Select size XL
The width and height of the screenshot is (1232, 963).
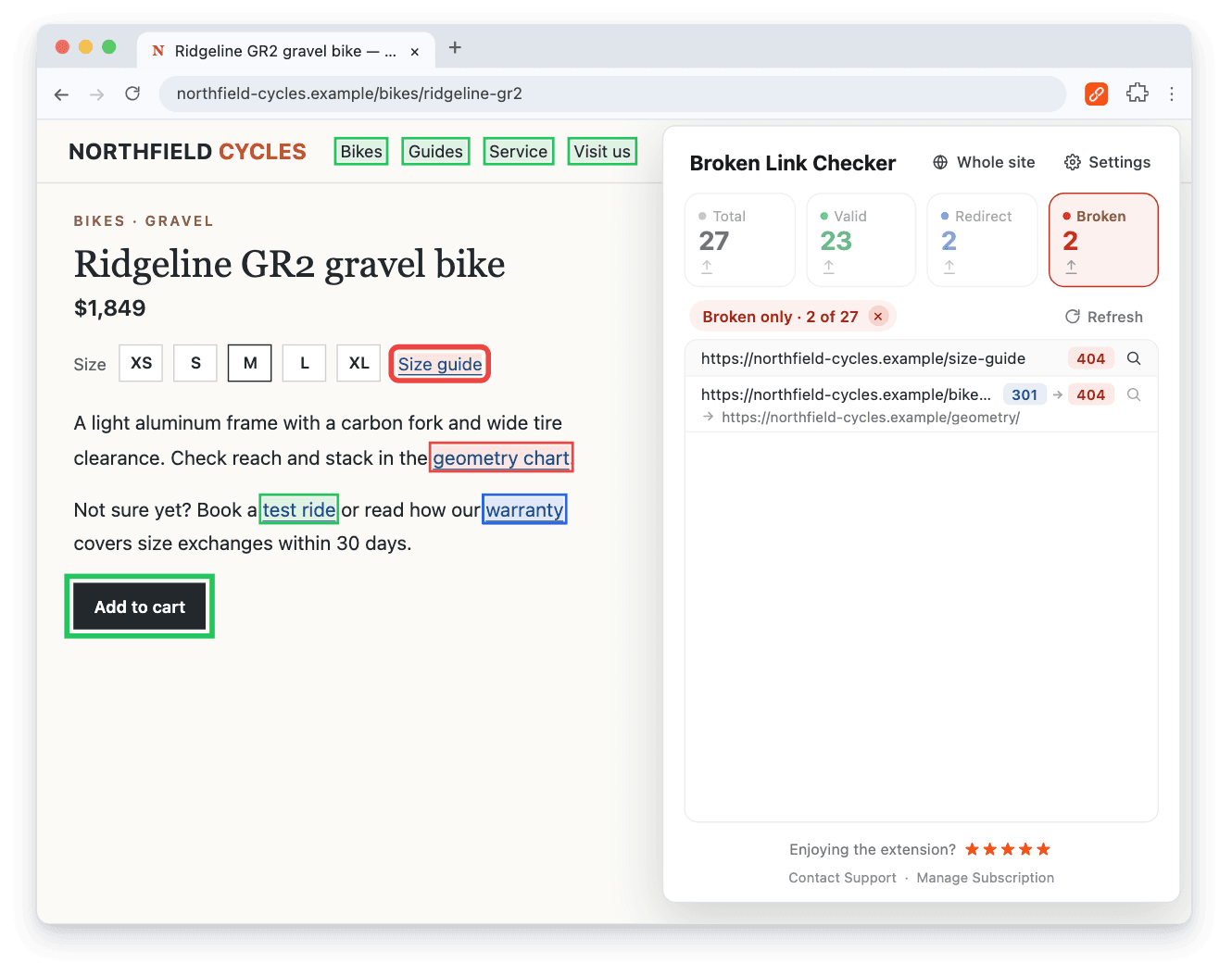358,363
